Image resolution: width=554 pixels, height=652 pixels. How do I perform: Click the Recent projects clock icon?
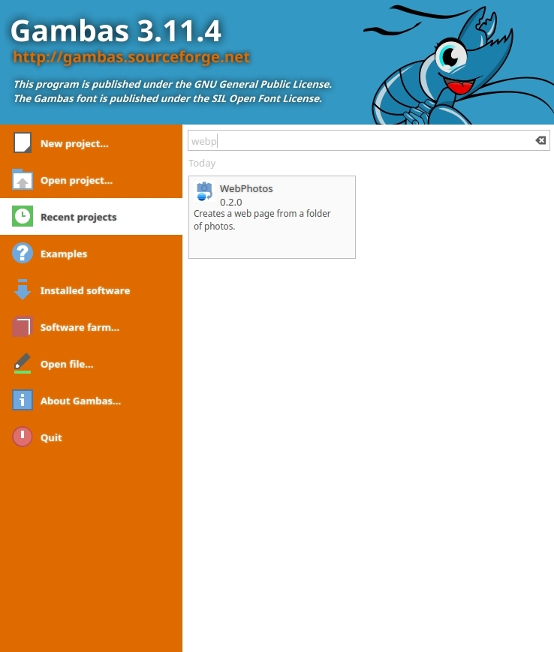[22, 216]
